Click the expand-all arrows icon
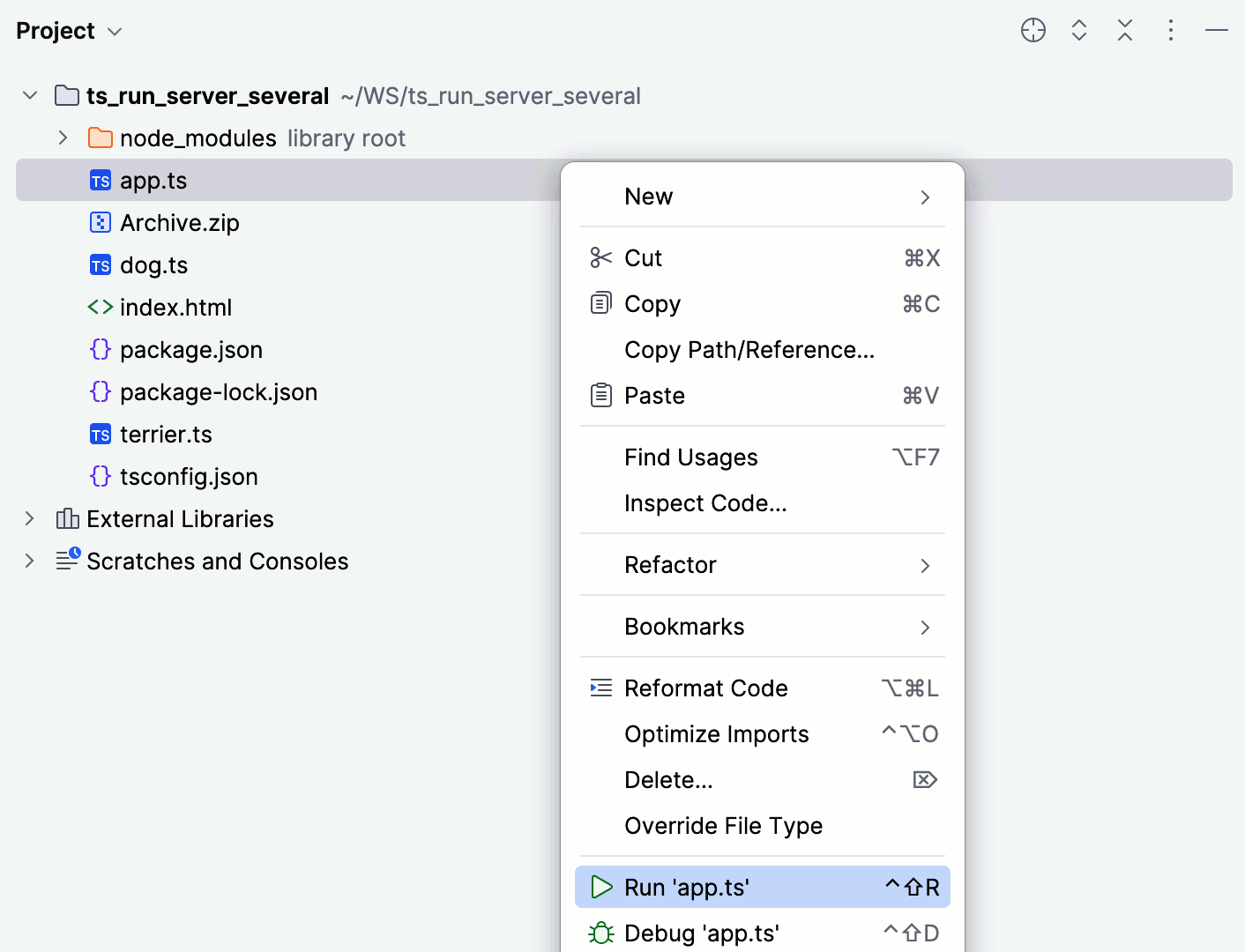1245x952 pixels. [1078, 29]
